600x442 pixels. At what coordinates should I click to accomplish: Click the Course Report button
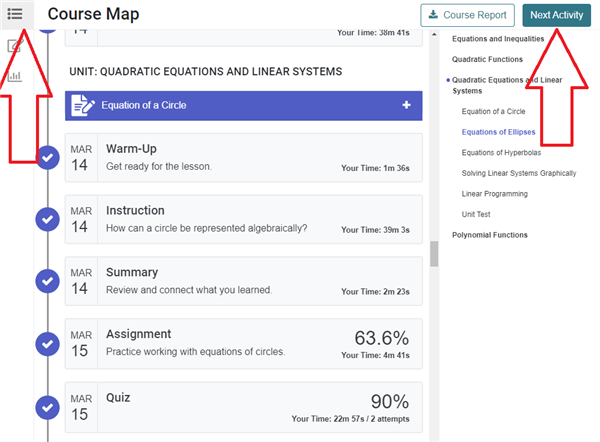(x=468, y=15)
